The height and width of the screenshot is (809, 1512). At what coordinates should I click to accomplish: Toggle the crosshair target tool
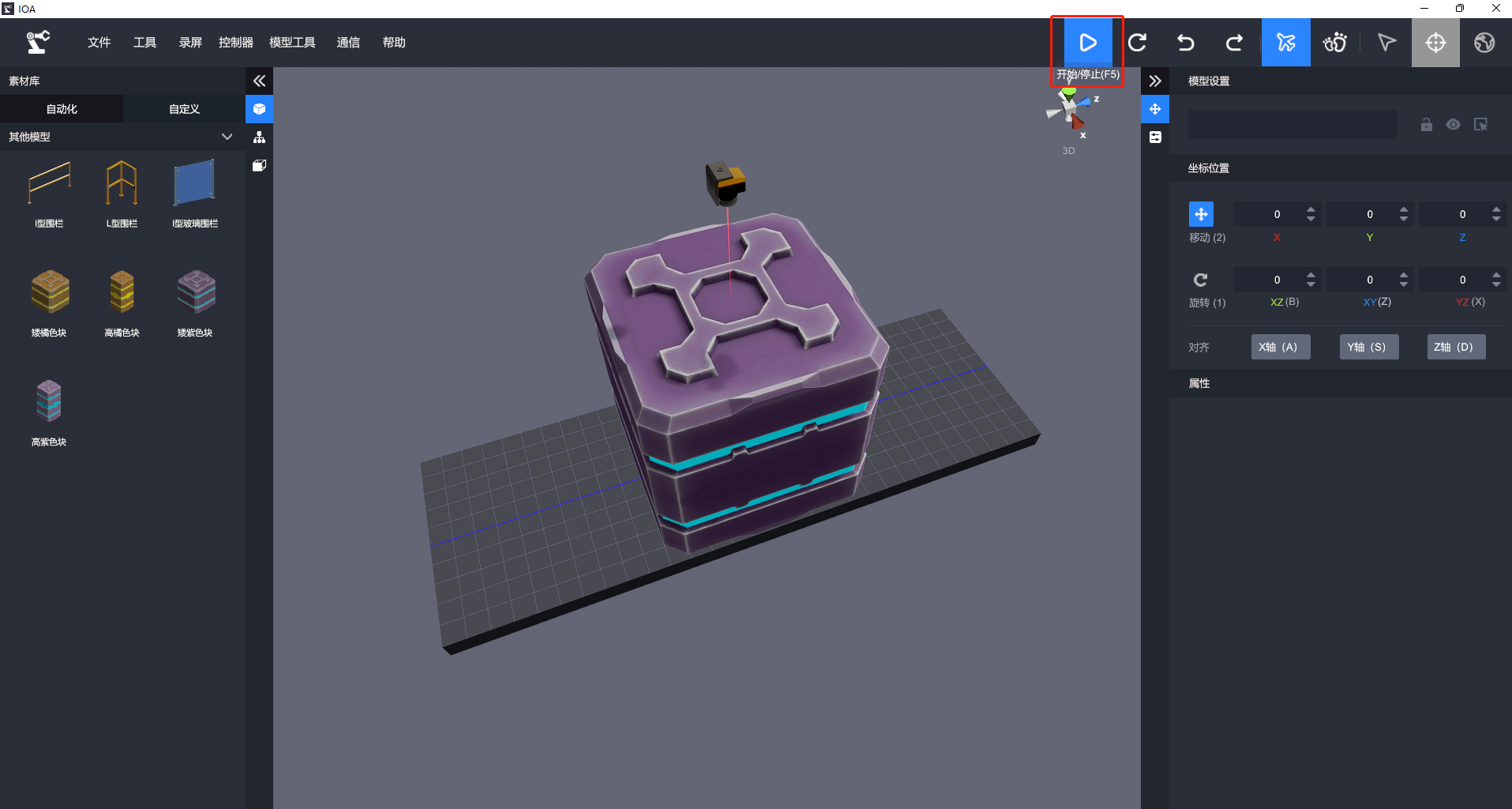(x=1435, y=43)
